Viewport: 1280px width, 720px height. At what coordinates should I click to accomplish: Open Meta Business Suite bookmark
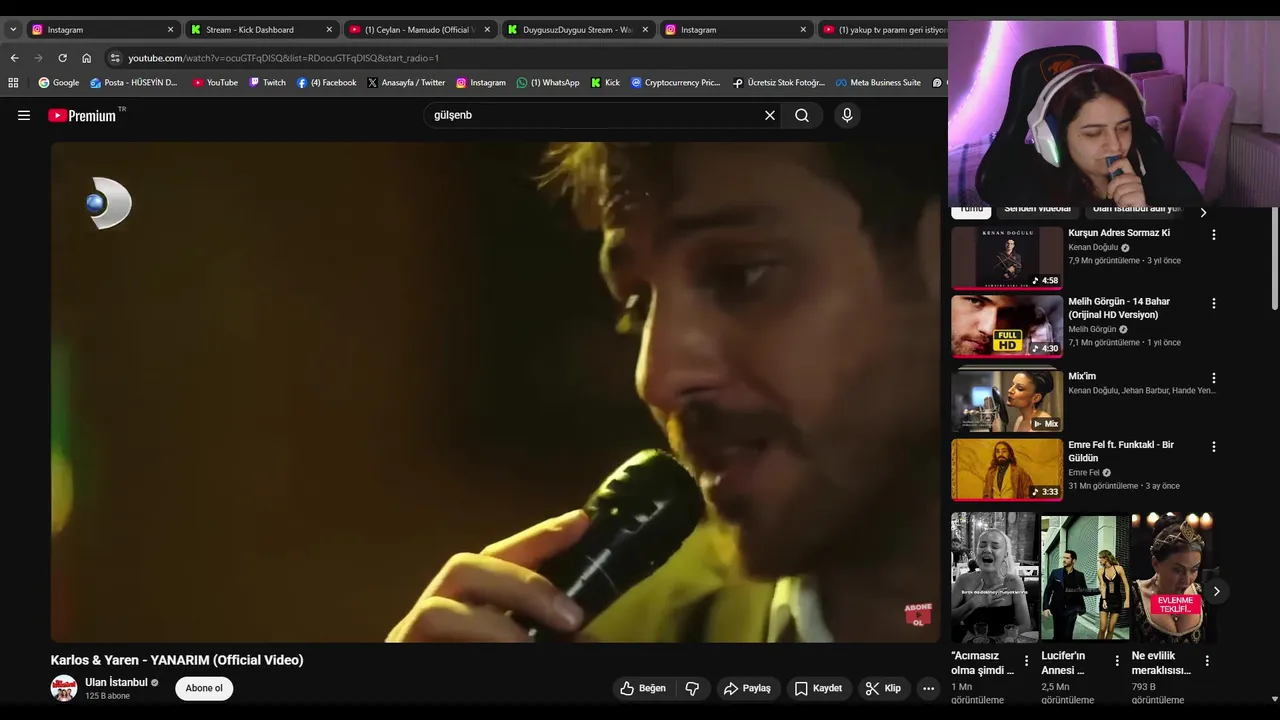878,83
